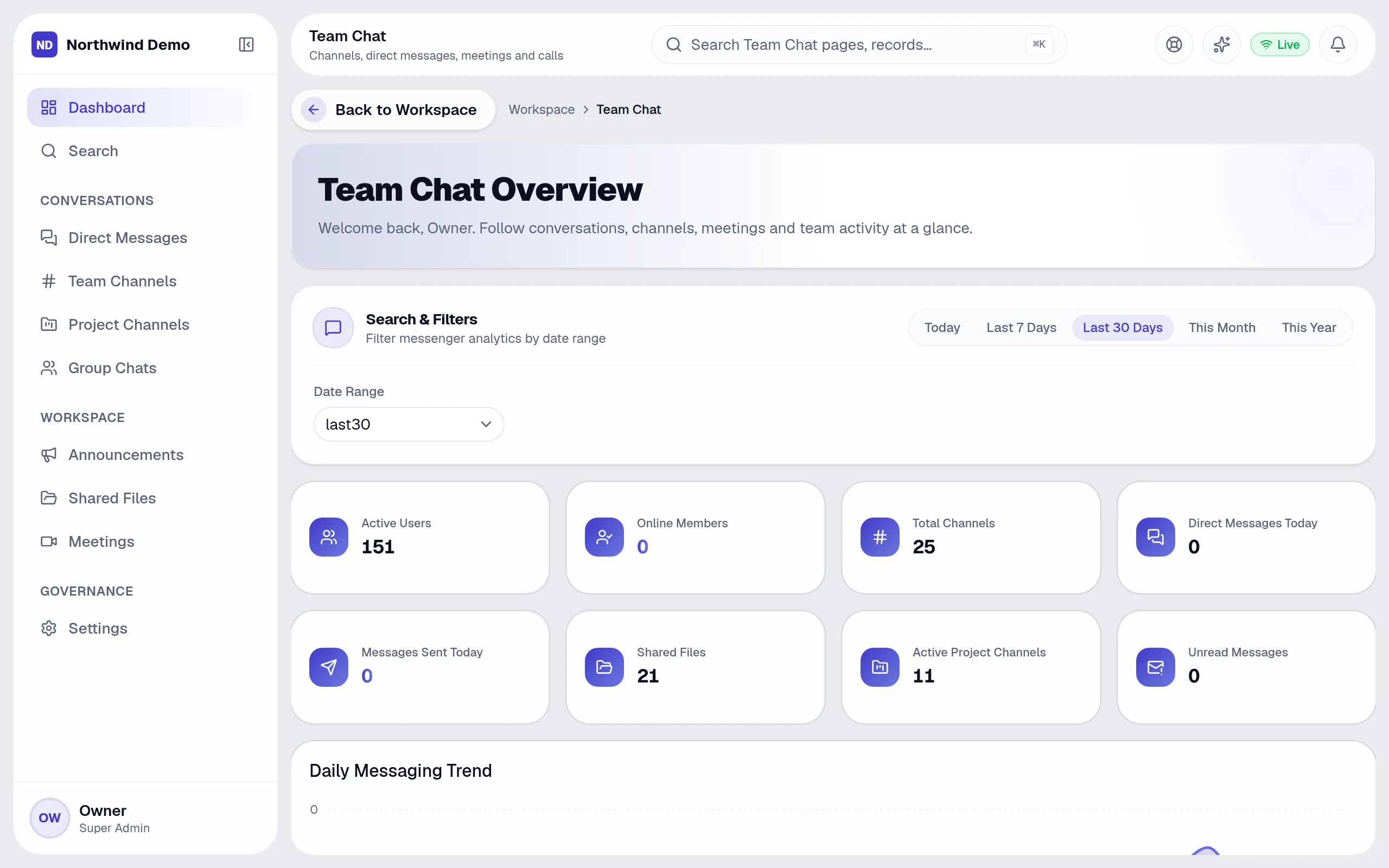Screen dimensions: 1389x868
Task: Open the help lifebuoy icon
Action: click(1174, 45)
